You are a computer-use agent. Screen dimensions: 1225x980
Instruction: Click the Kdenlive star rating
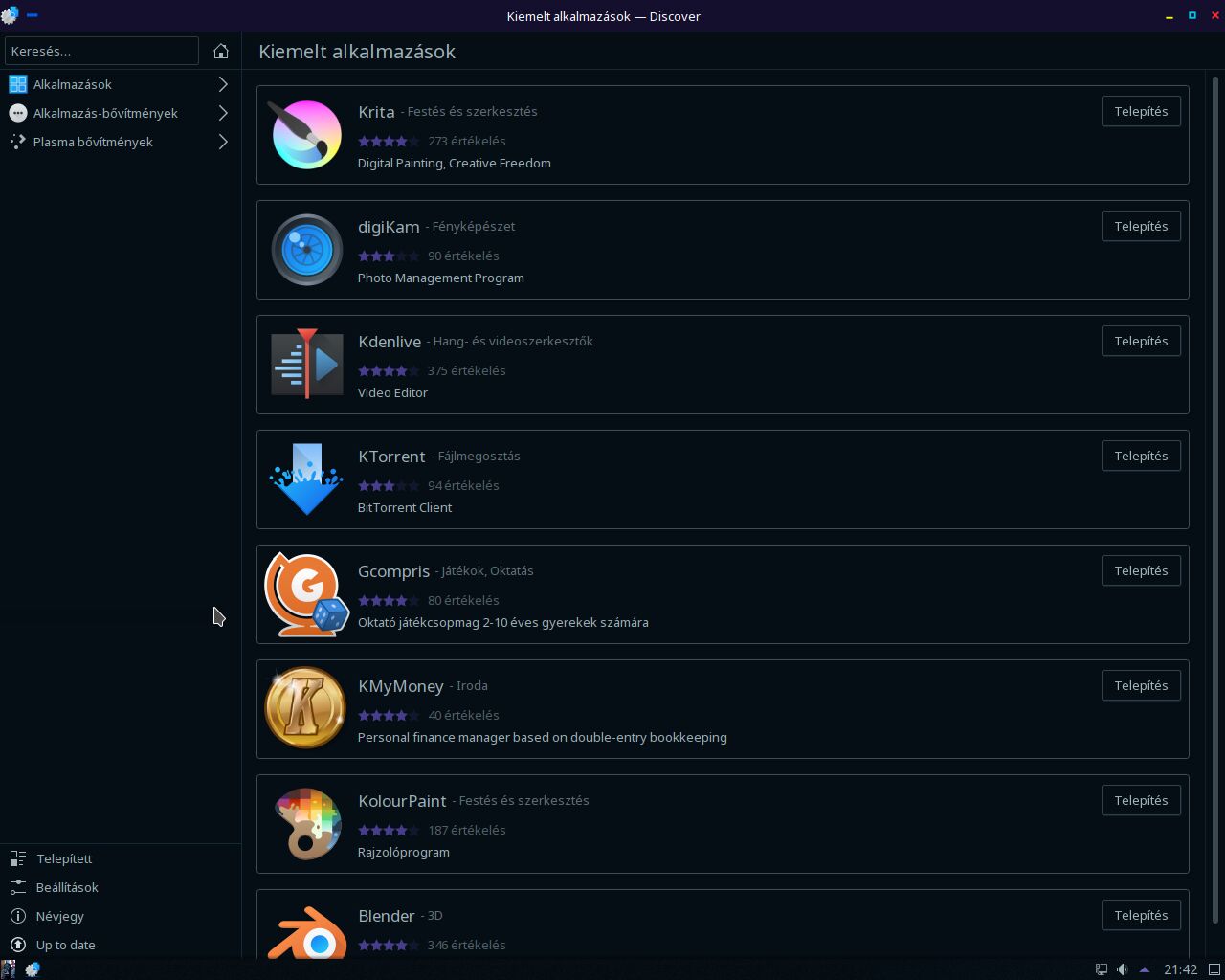point(389,370)
